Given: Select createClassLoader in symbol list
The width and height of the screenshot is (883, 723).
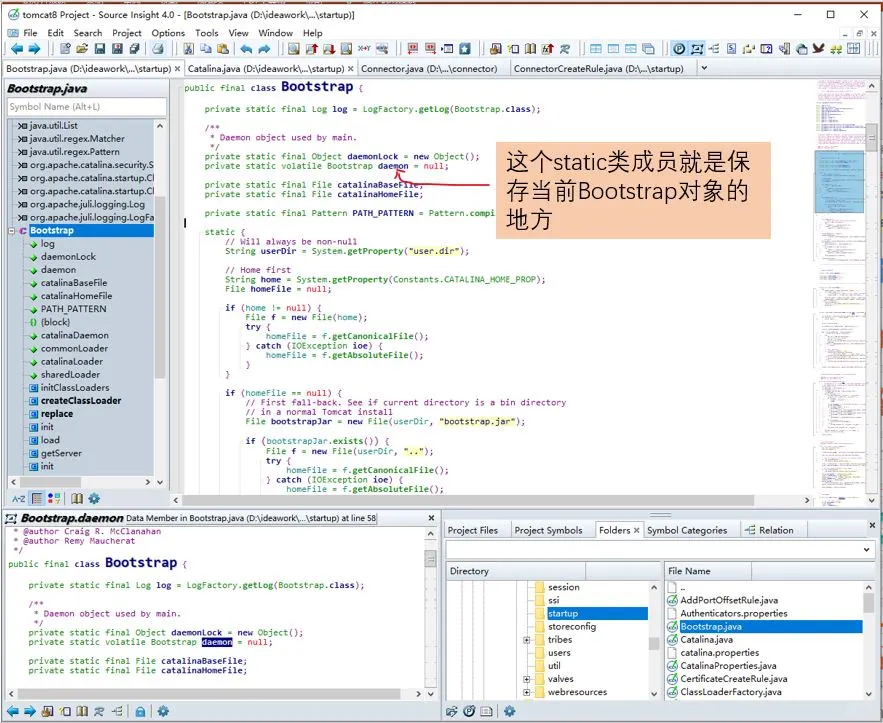Looking at the screenshot, I should point(81,401).
